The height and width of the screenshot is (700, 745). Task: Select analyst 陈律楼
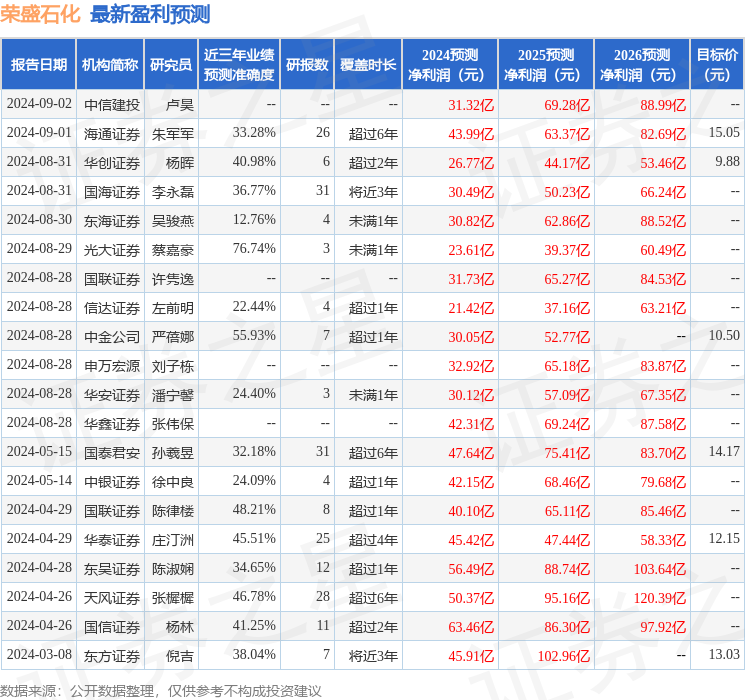tap(172, 510)
